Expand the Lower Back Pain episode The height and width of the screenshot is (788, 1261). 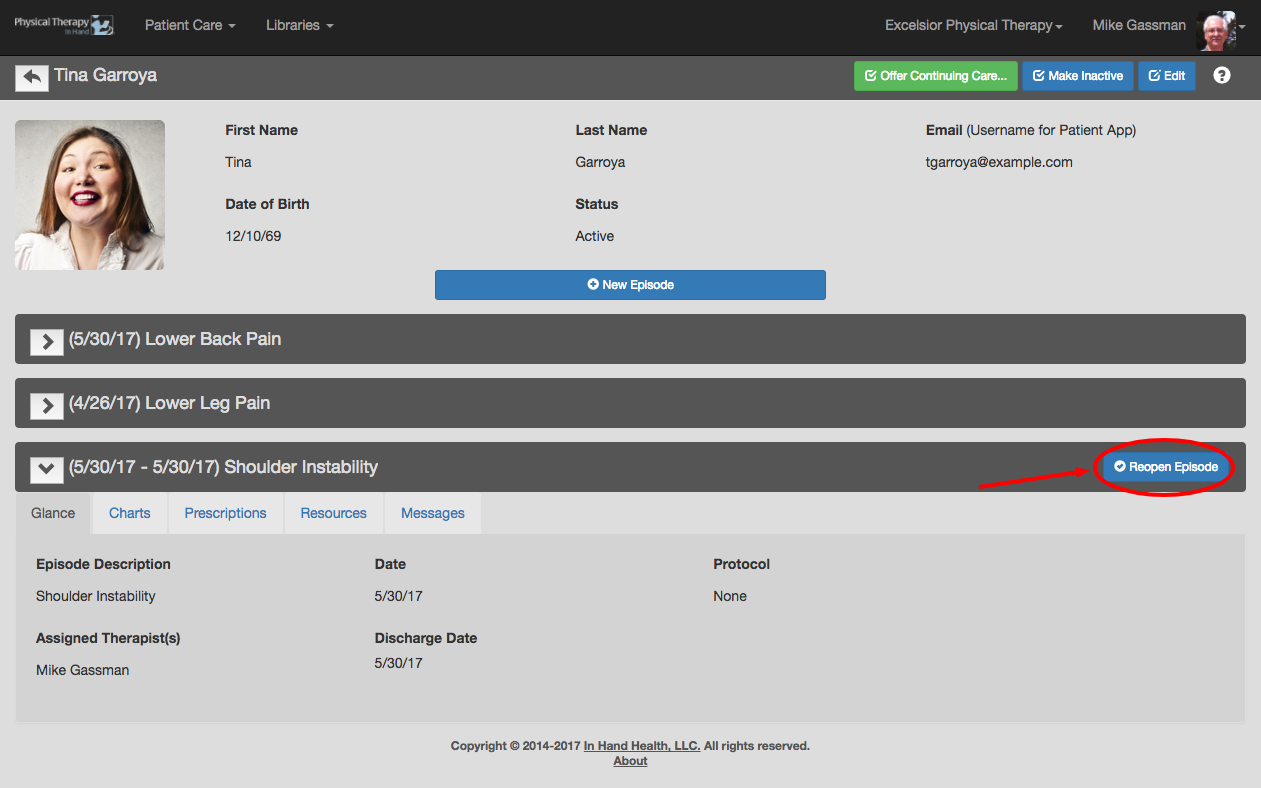47,341
